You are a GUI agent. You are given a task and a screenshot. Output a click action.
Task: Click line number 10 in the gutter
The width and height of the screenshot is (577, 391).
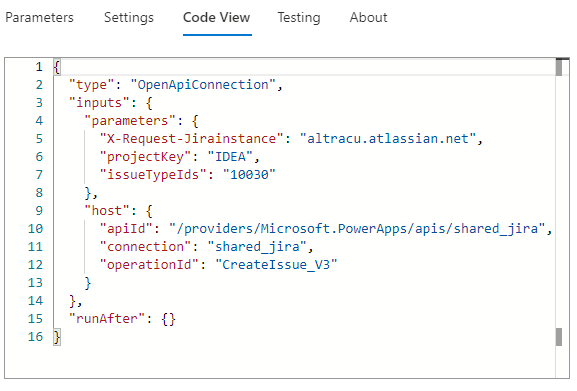pyautogui.click(x=35, y=229)
